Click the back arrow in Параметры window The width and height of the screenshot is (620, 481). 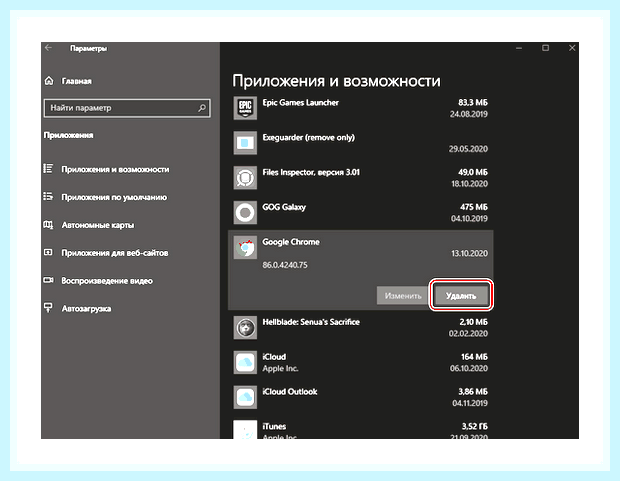click(48, 48)
